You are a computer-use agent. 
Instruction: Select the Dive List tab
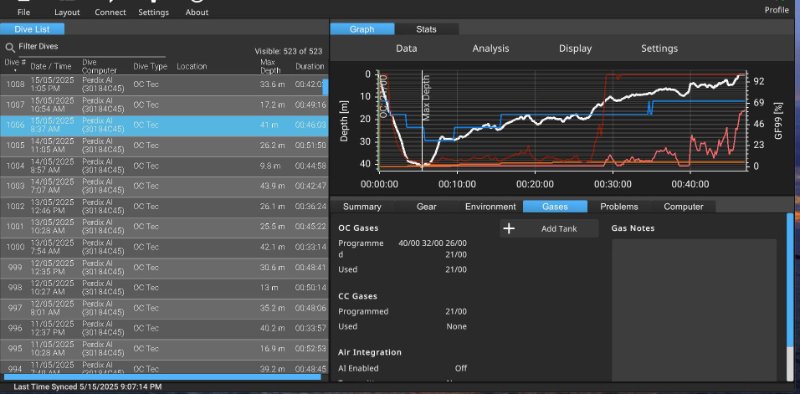coord(32,29)
